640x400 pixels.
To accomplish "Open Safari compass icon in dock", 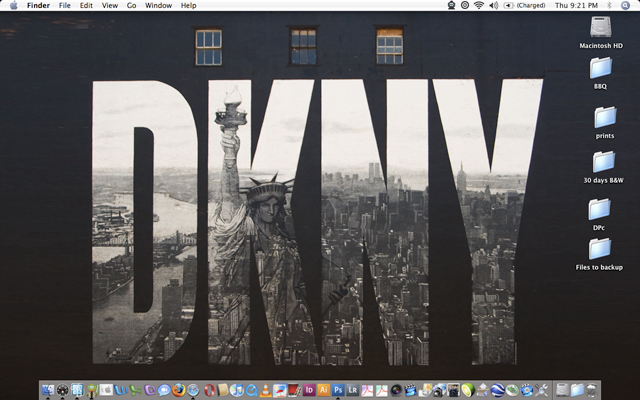I will coord(193,391).
